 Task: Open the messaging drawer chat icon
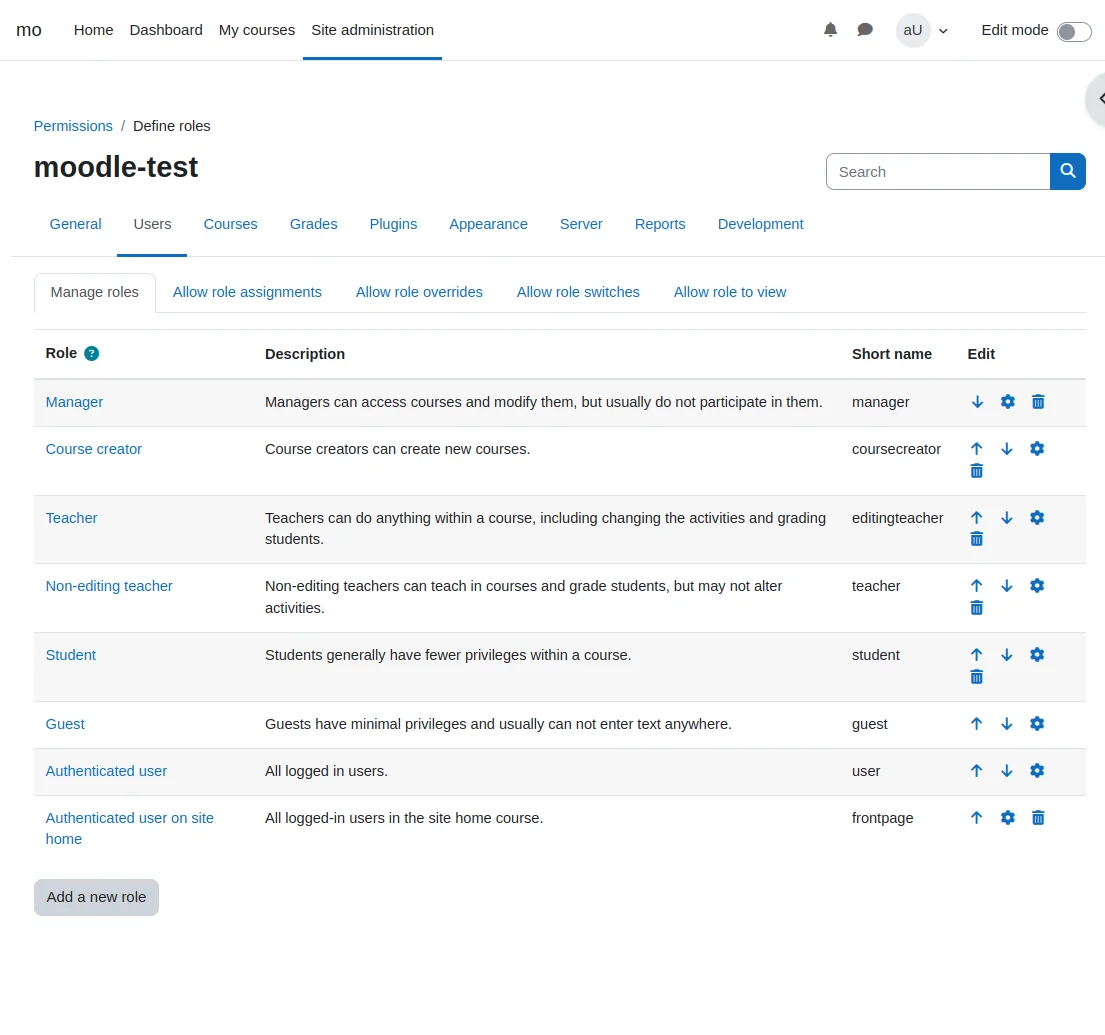[865, 30]
